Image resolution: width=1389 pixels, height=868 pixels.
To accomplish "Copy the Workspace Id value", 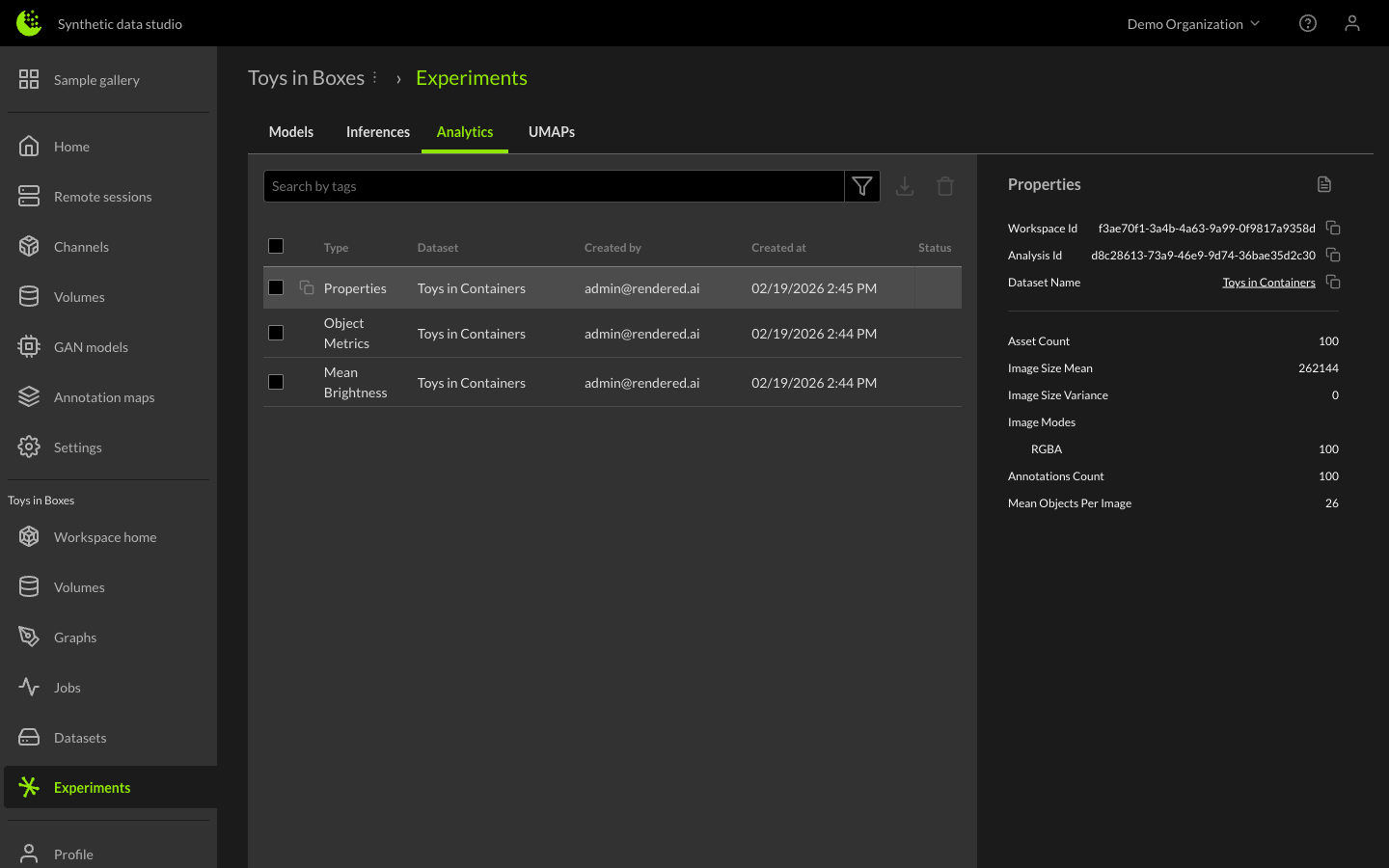I will point(1333,228).
